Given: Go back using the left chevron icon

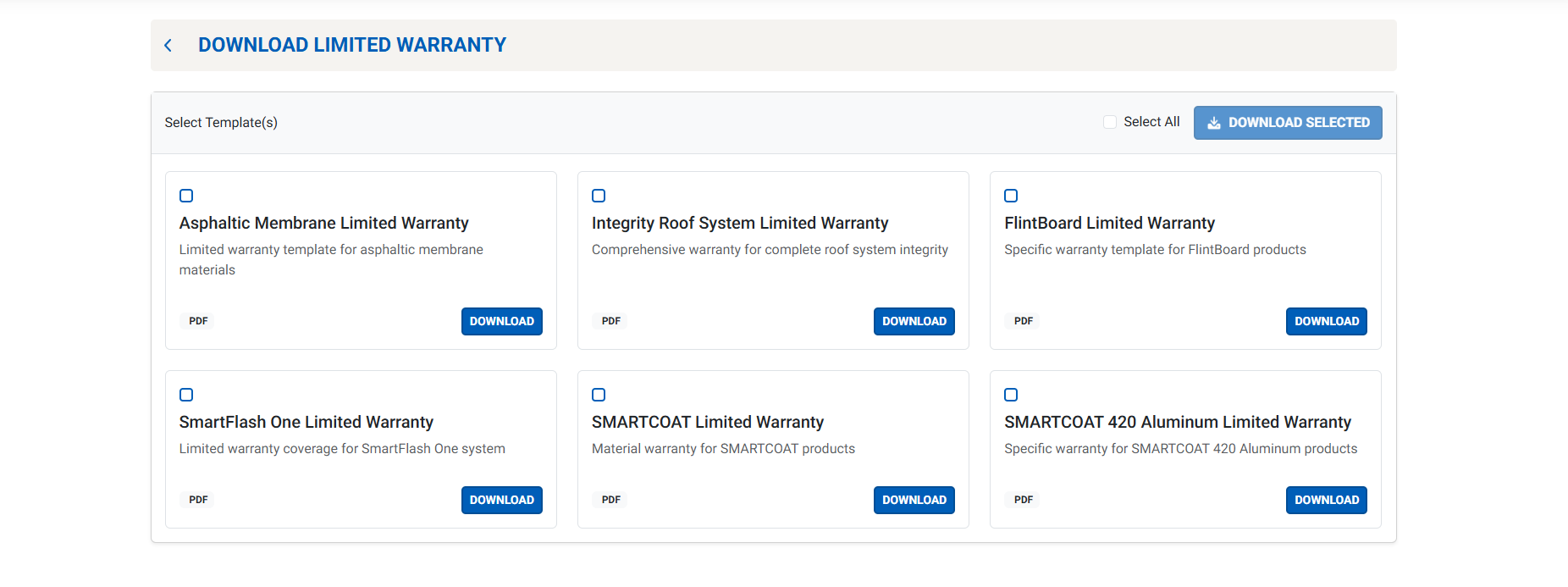Looking at the screenshot, I should (168, 46).
